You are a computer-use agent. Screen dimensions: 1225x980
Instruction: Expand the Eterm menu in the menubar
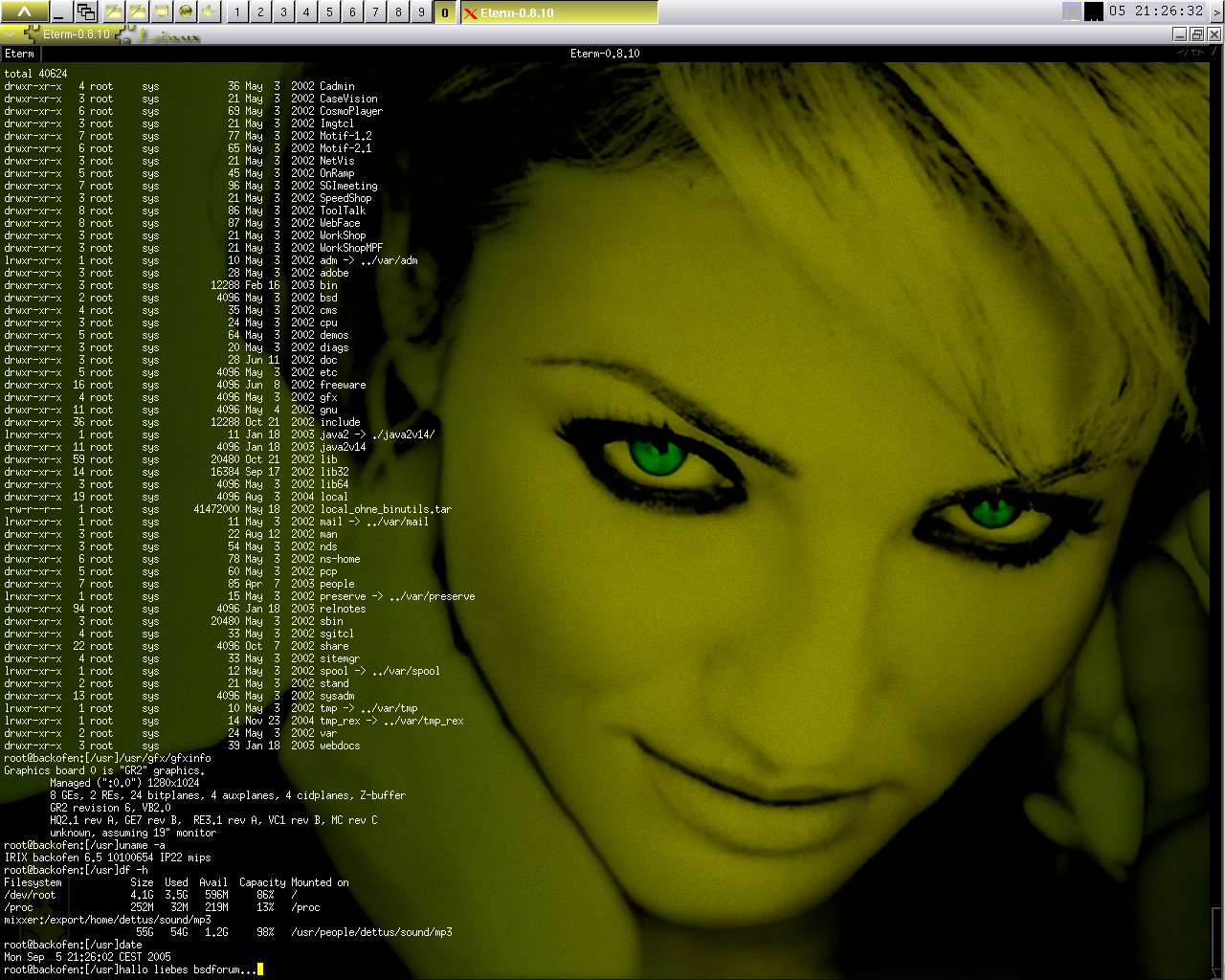click(19, 54)
